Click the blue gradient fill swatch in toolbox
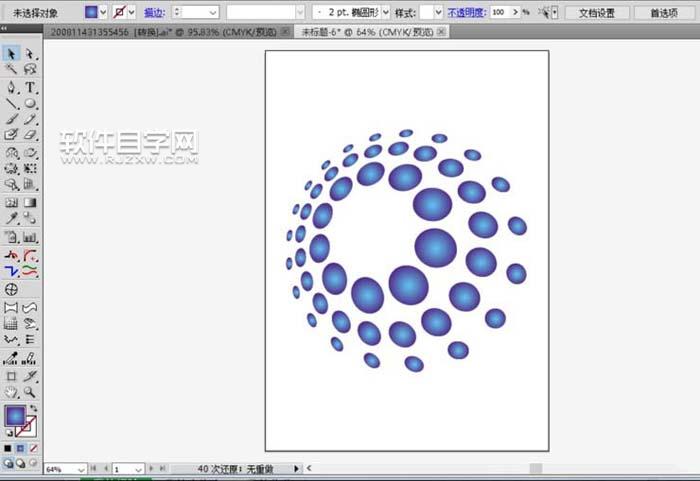The image size is (700, 481). [17, 415]
